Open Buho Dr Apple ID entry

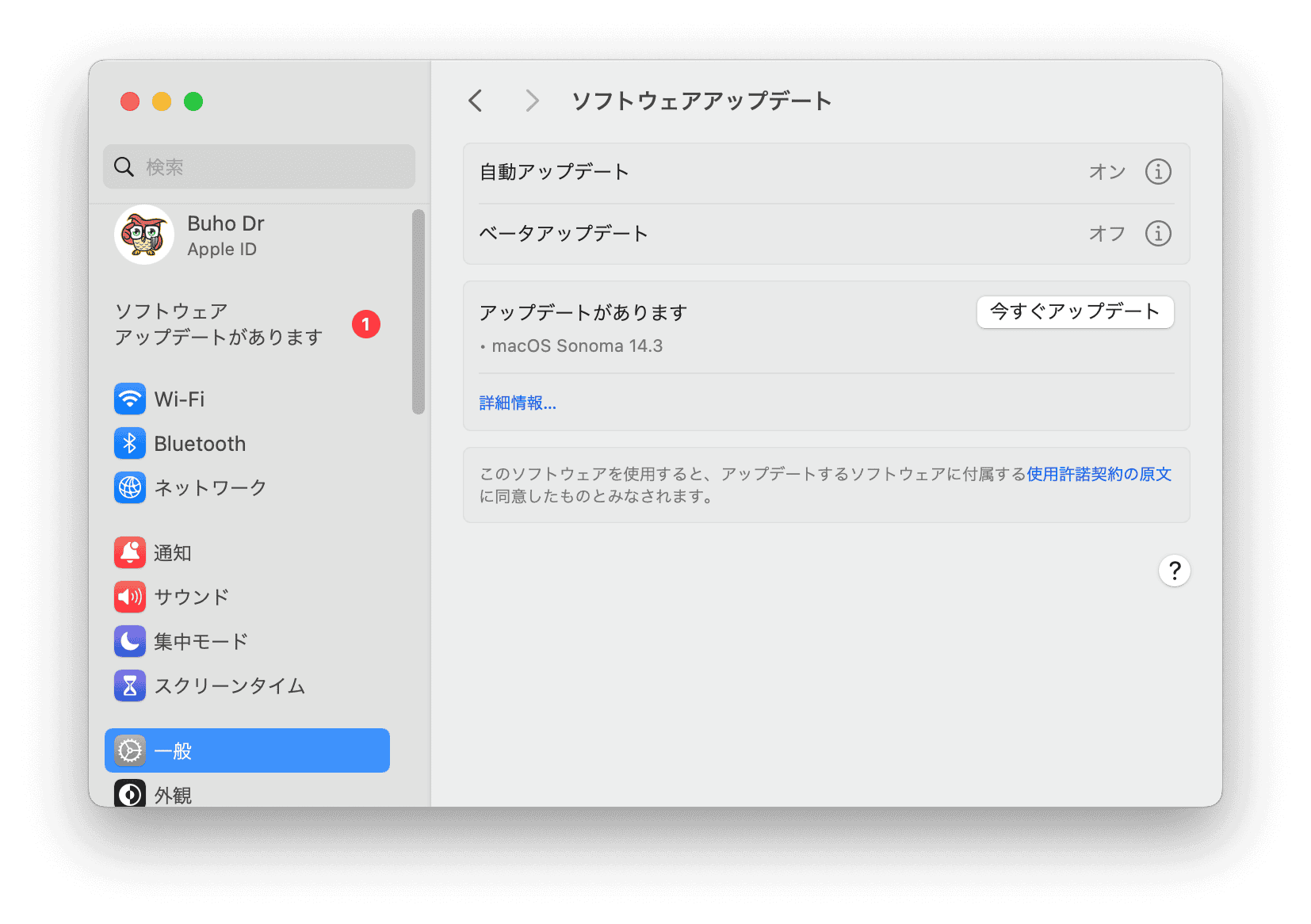247,235
